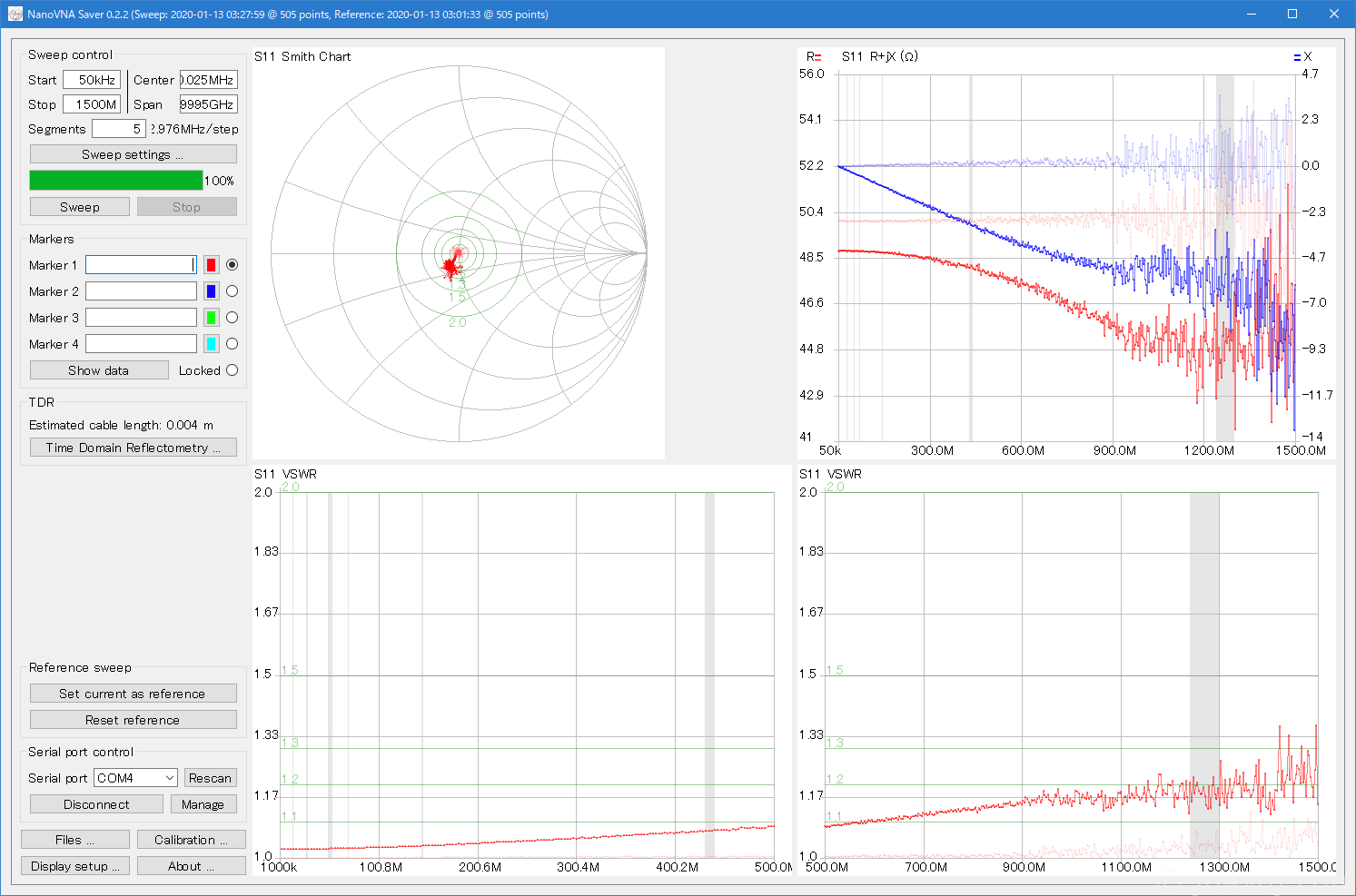This screenshot has height=896, width=1356.
Task: Click the 'S11 R+jX (Ω)' chart title
Action: point(880,56)
